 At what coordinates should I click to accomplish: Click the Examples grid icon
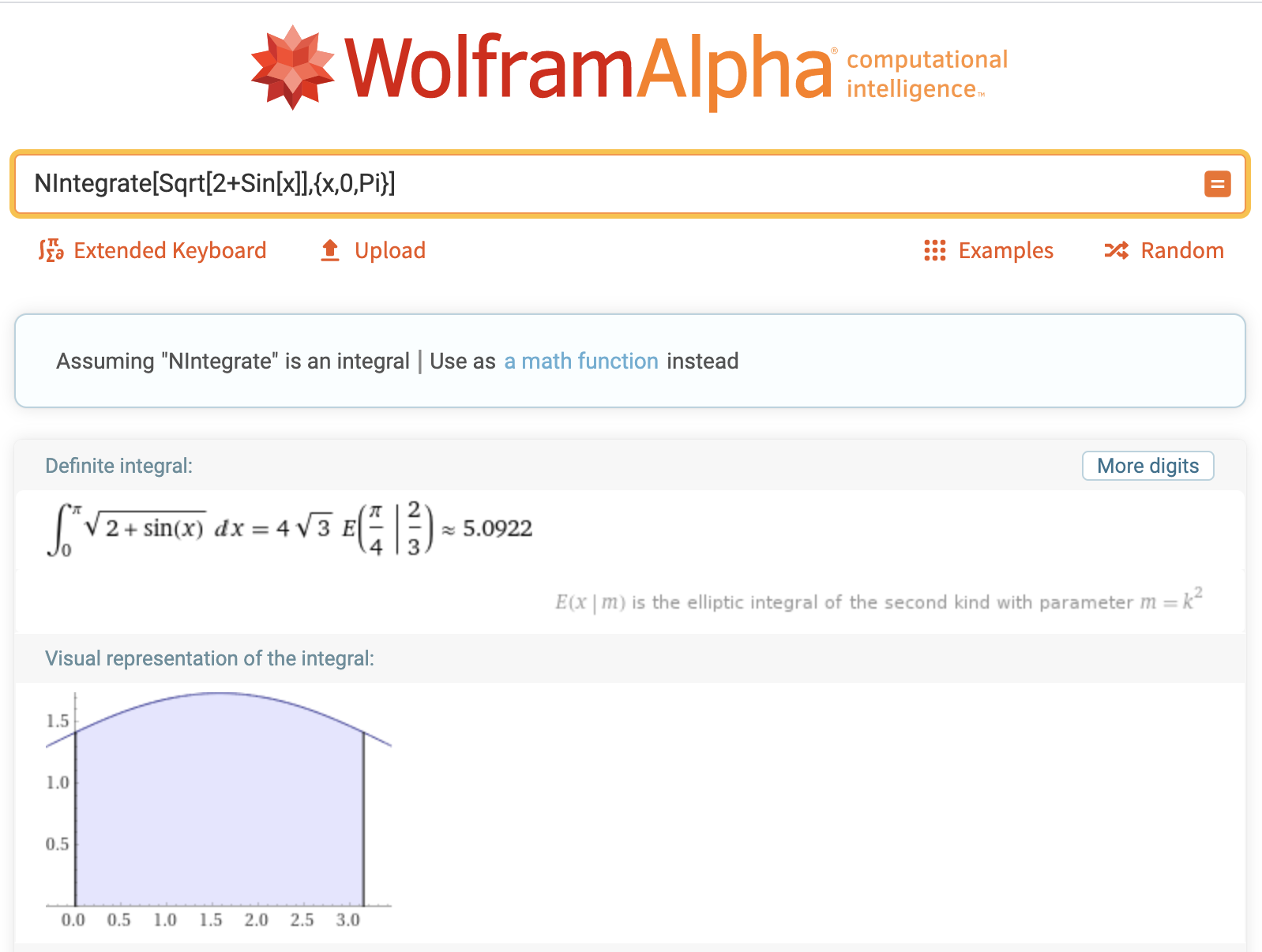(935, 250)
